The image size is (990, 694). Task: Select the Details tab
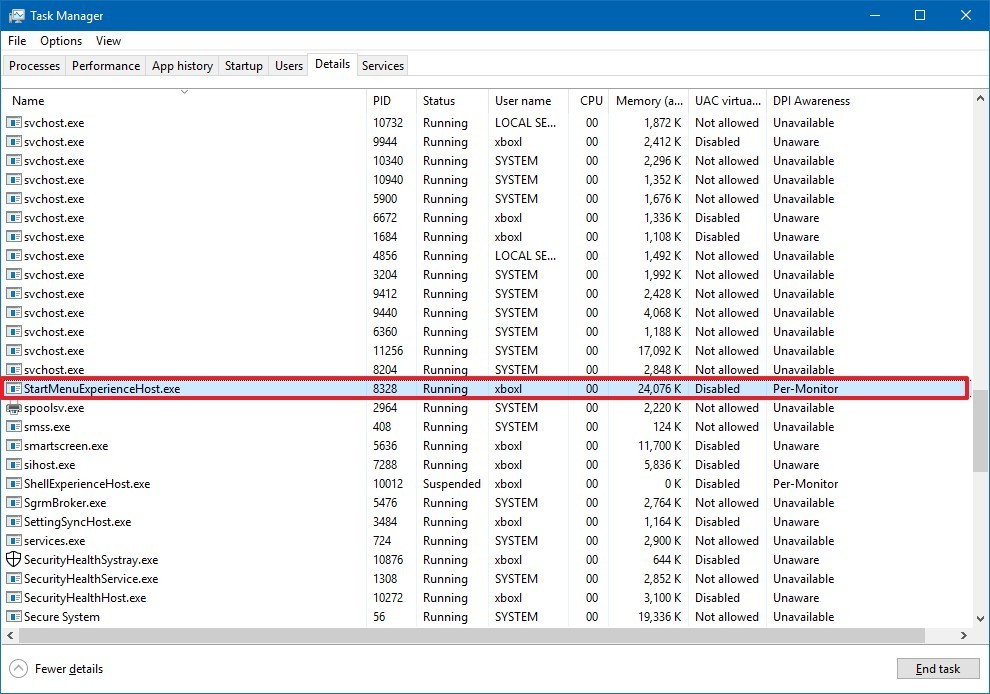pyautogui.click(x=332, y=64)
